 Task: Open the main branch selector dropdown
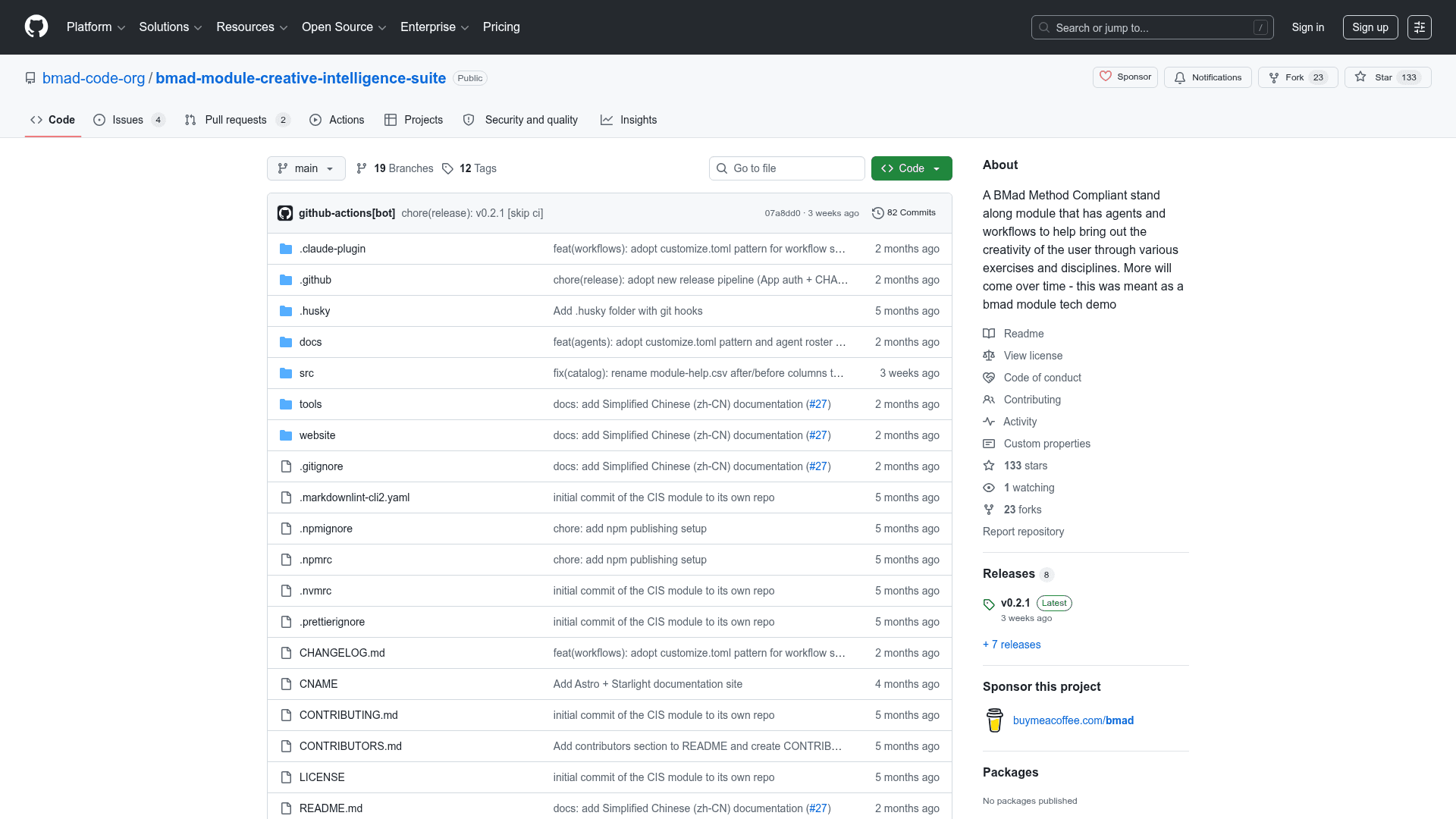pyautogui.click(x=306, y=168)
